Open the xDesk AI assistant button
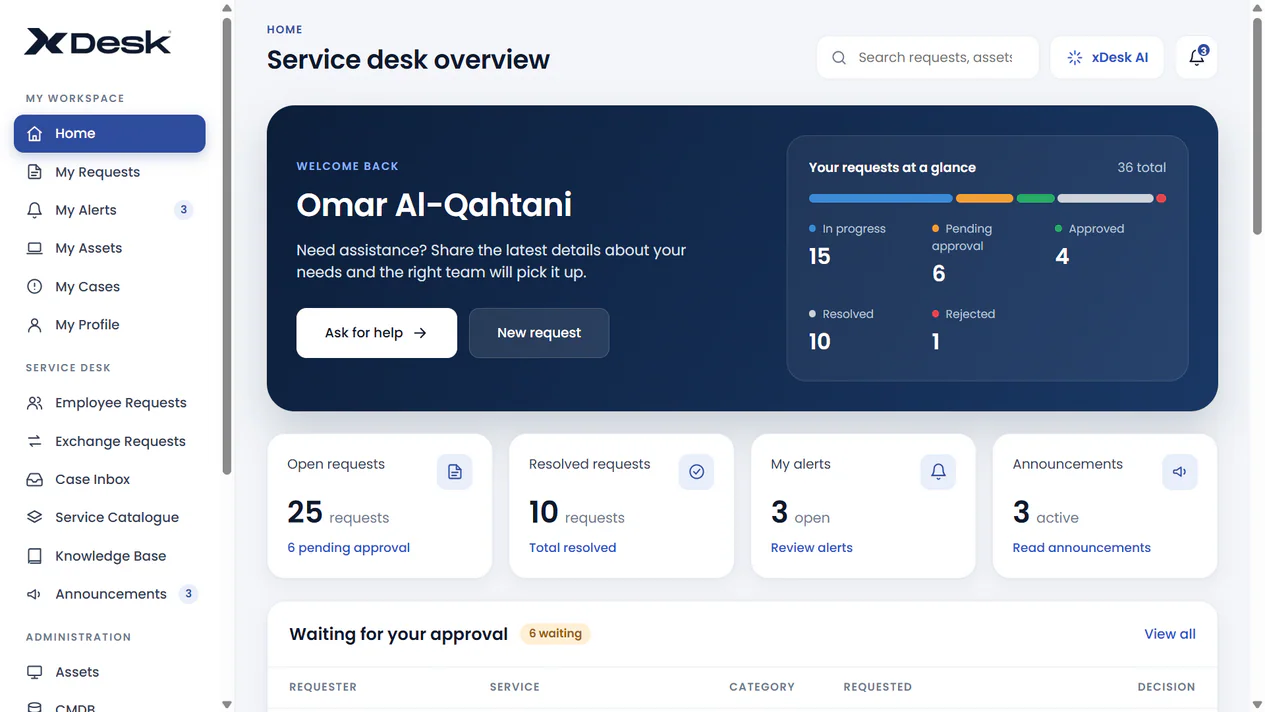Viewport: 1265px width, 712px height. (x=1107, y=58)
